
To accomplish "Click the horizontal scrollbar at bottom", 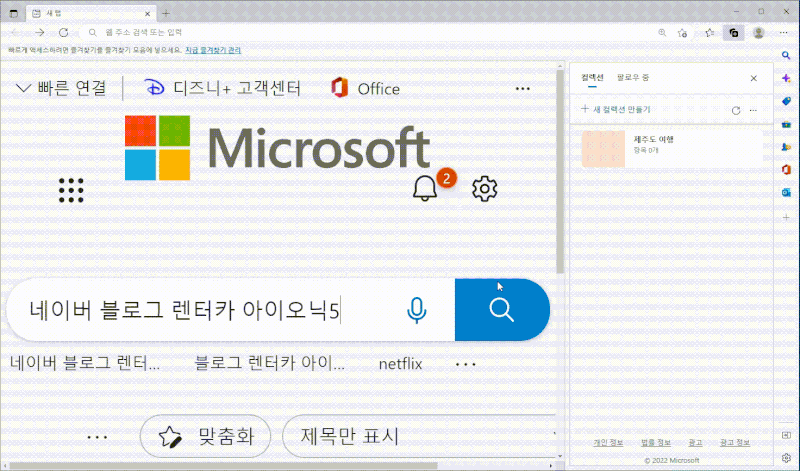I will coord(223,465).
